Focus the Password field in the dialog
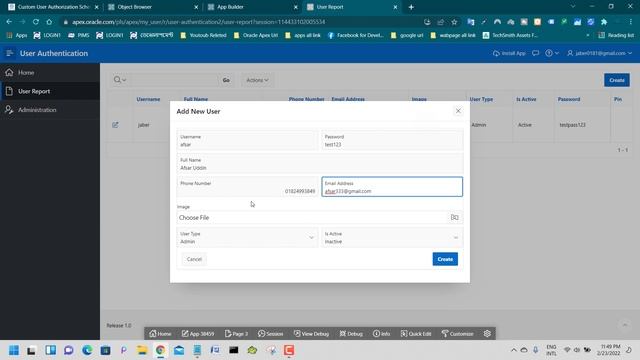Screen dimensions: 640x360 click(x=392, y=141)
